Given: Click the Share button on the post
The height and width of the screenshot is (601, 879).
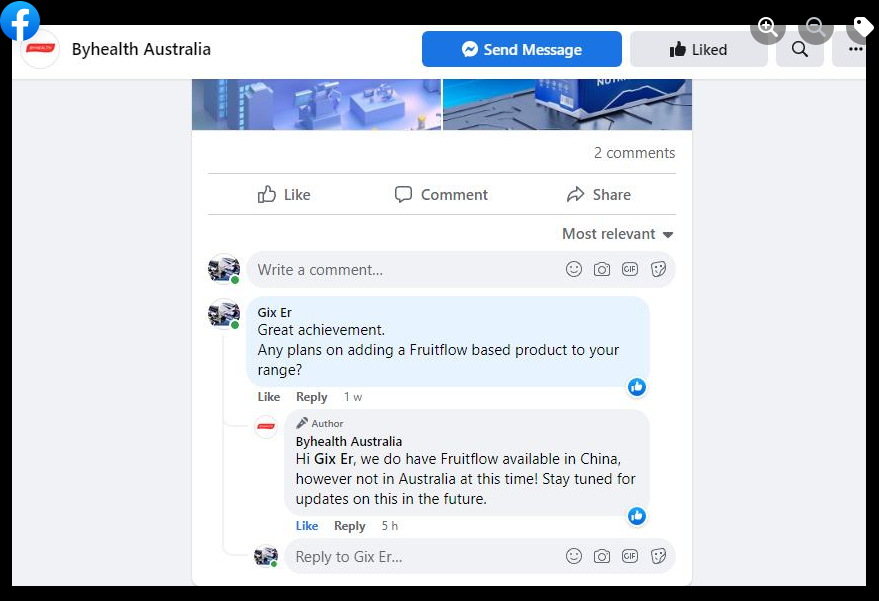Looking at the screenshot, I should (599, 195).
